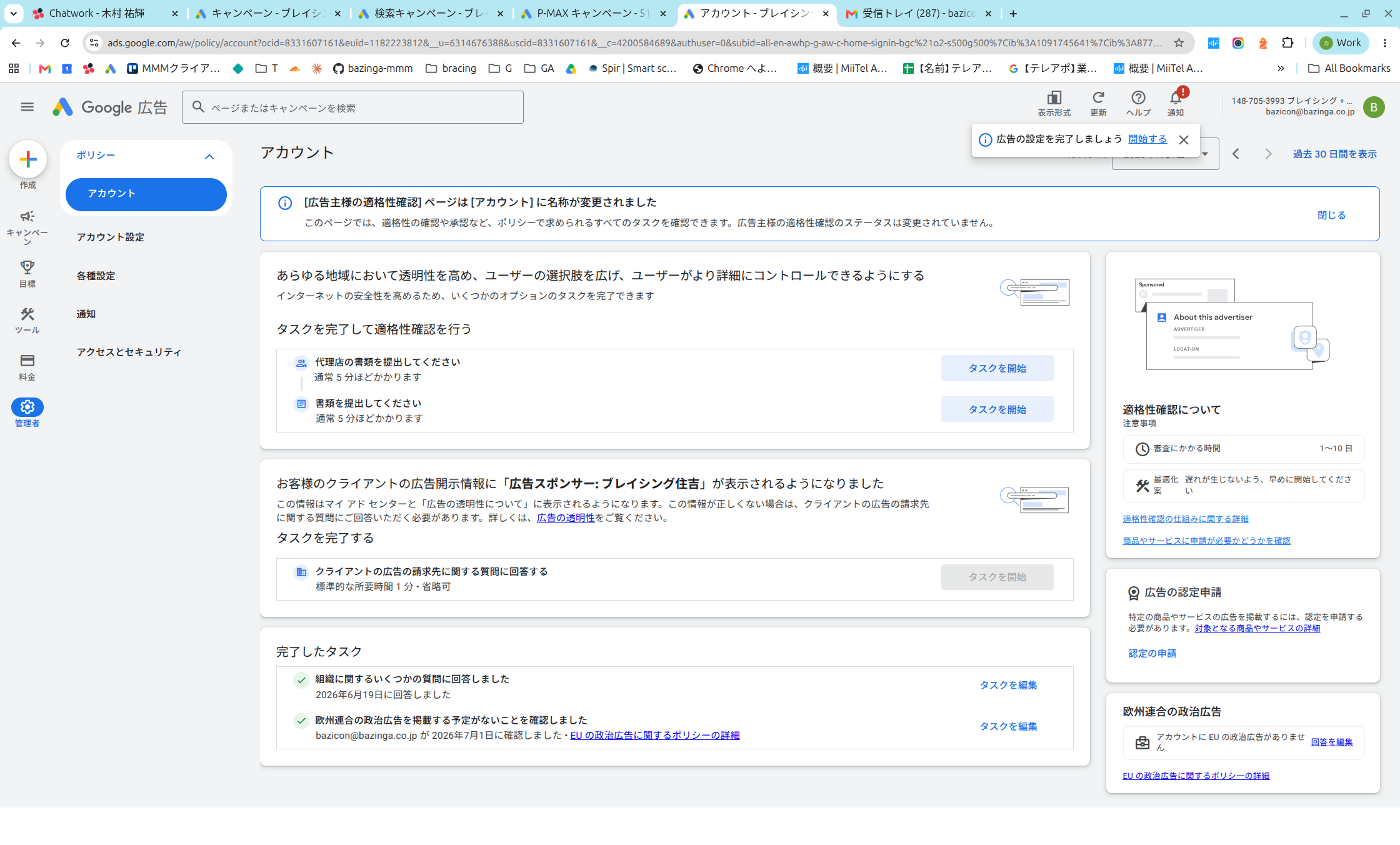Open the Campaigns megaphone icon
The image size is (1400, 845).
coord(27,216)
